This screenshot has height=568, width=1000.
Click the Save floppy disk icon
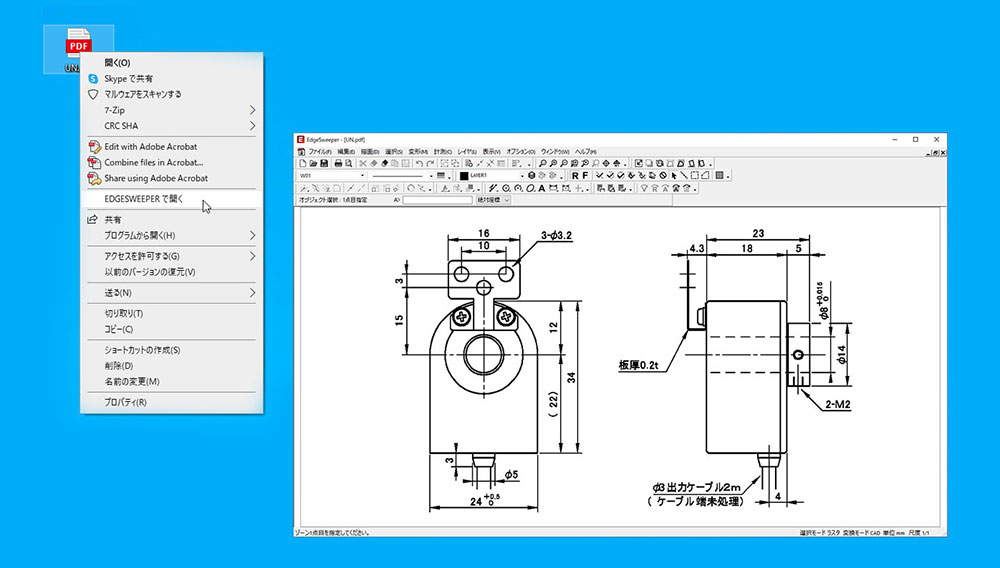pos(324,163)
